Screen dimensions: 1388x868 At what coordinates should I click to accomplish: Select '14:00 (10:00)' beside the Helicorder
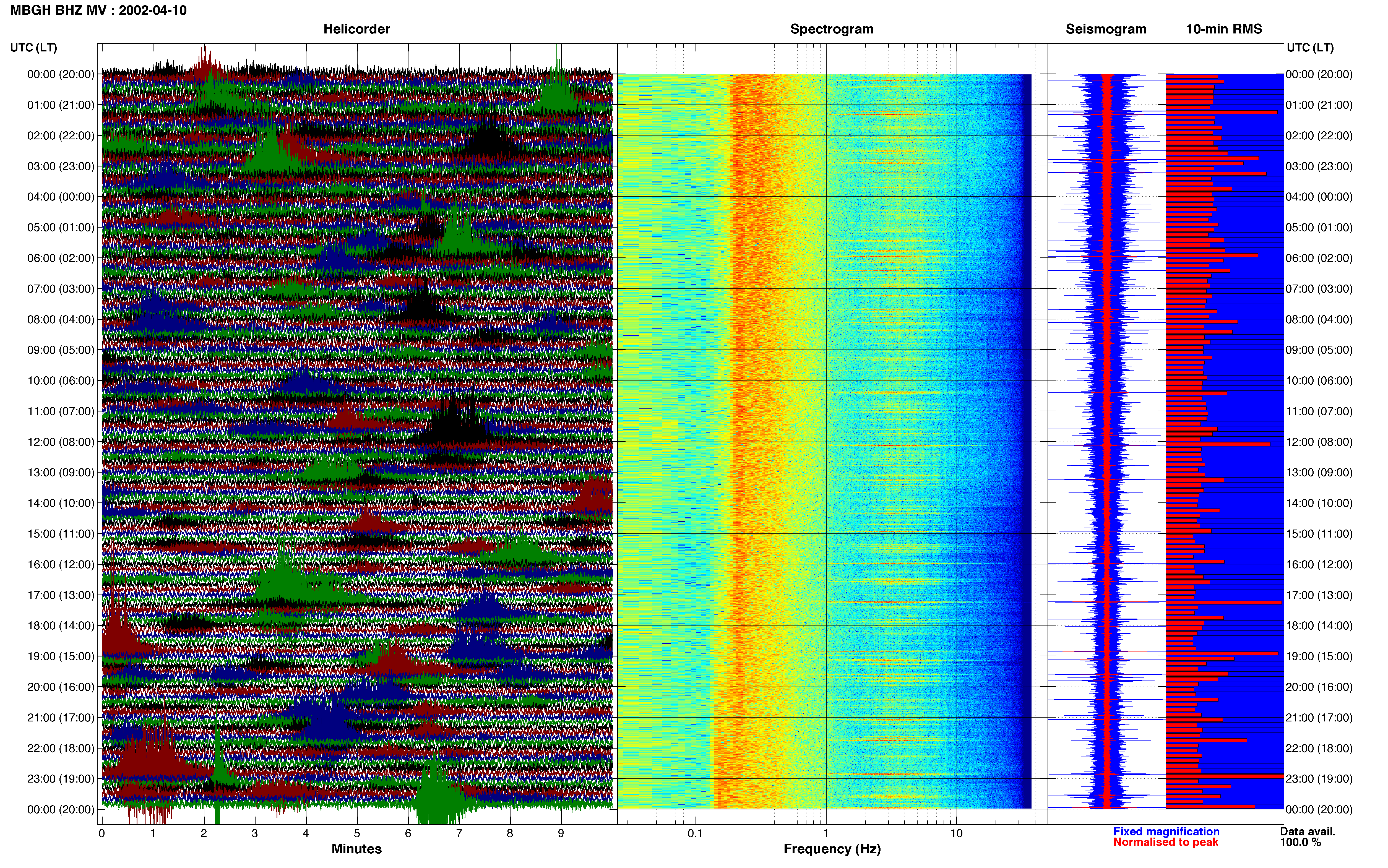pos(61,504)
